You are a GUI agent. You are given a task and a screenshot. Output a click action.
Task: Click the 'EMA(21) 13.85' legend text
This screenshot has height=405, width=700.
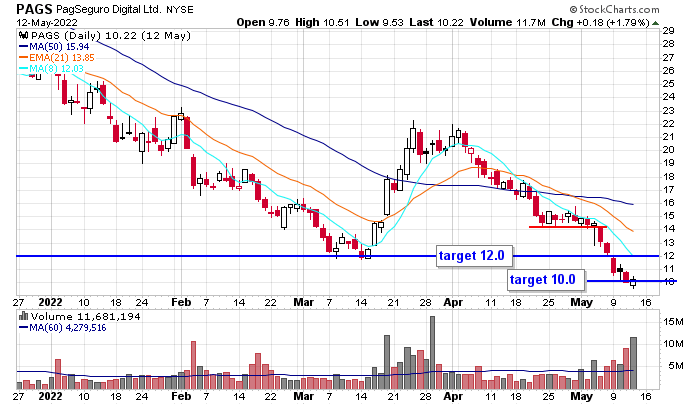(62, 58)
